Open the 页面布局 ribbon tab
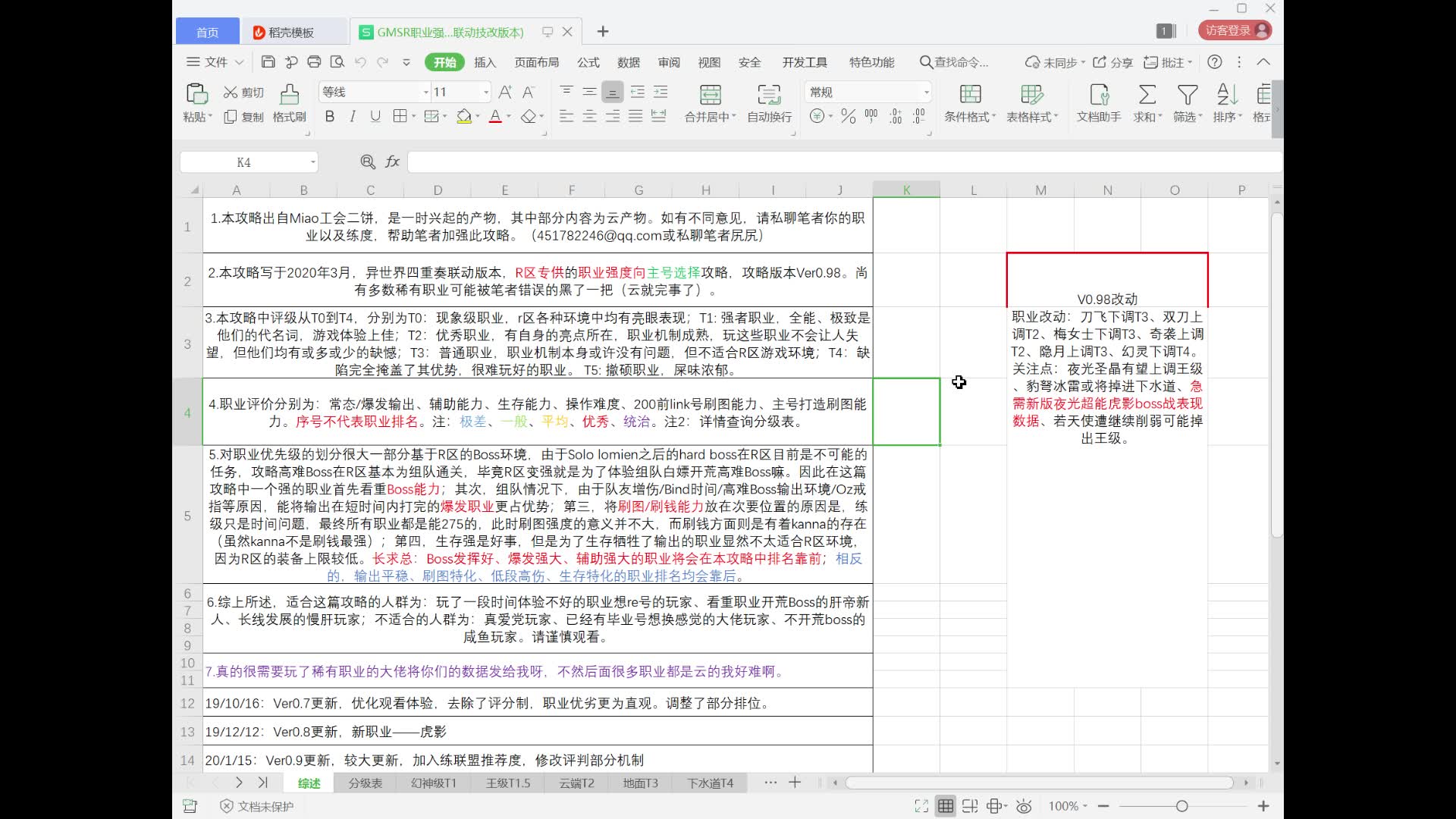This screenshot has width=1456, height=819. point(536,62)
